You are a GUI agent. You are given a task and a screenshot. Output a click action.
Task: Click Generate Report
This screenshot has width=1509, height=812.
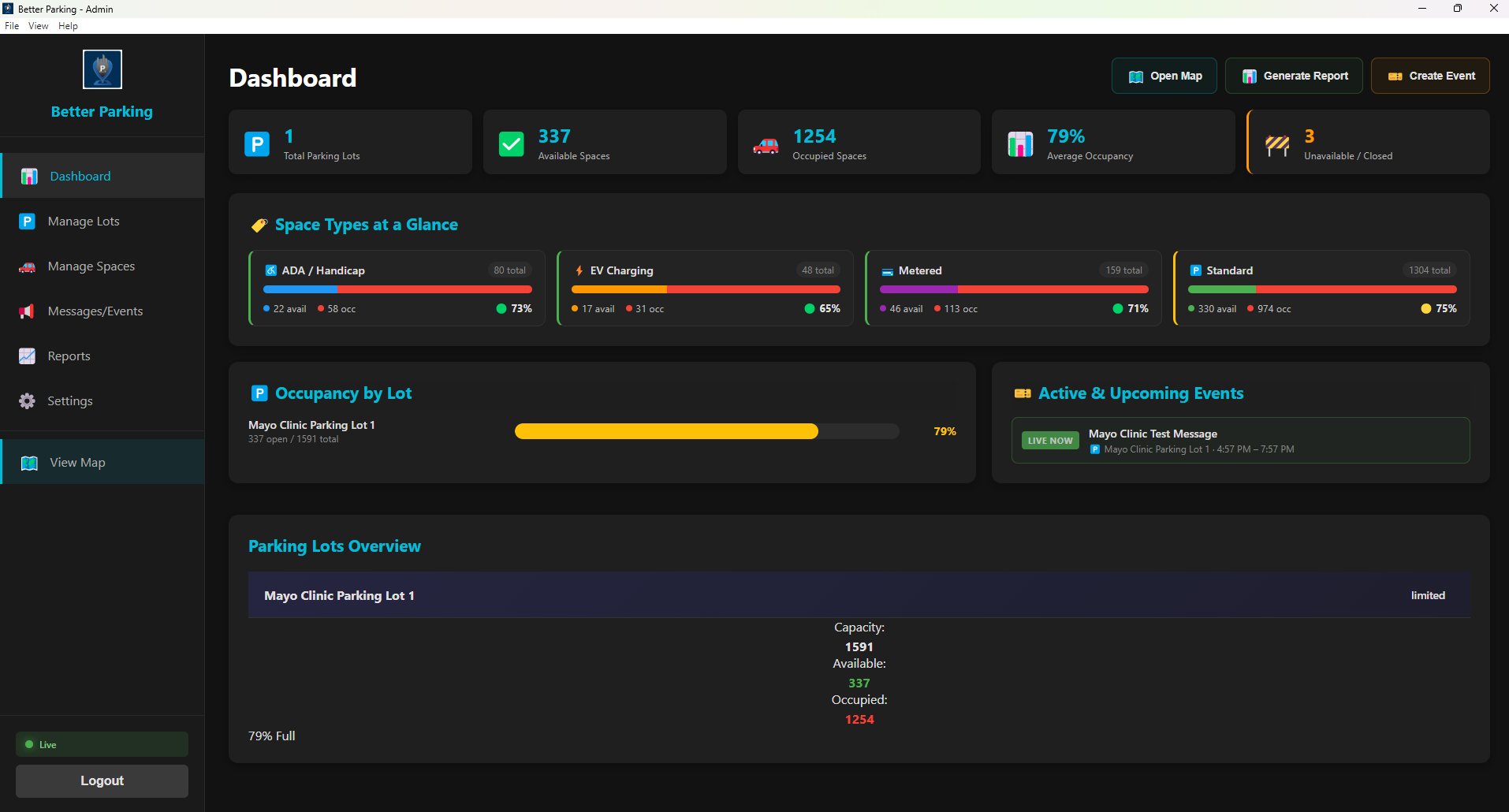coord(1294,75)
